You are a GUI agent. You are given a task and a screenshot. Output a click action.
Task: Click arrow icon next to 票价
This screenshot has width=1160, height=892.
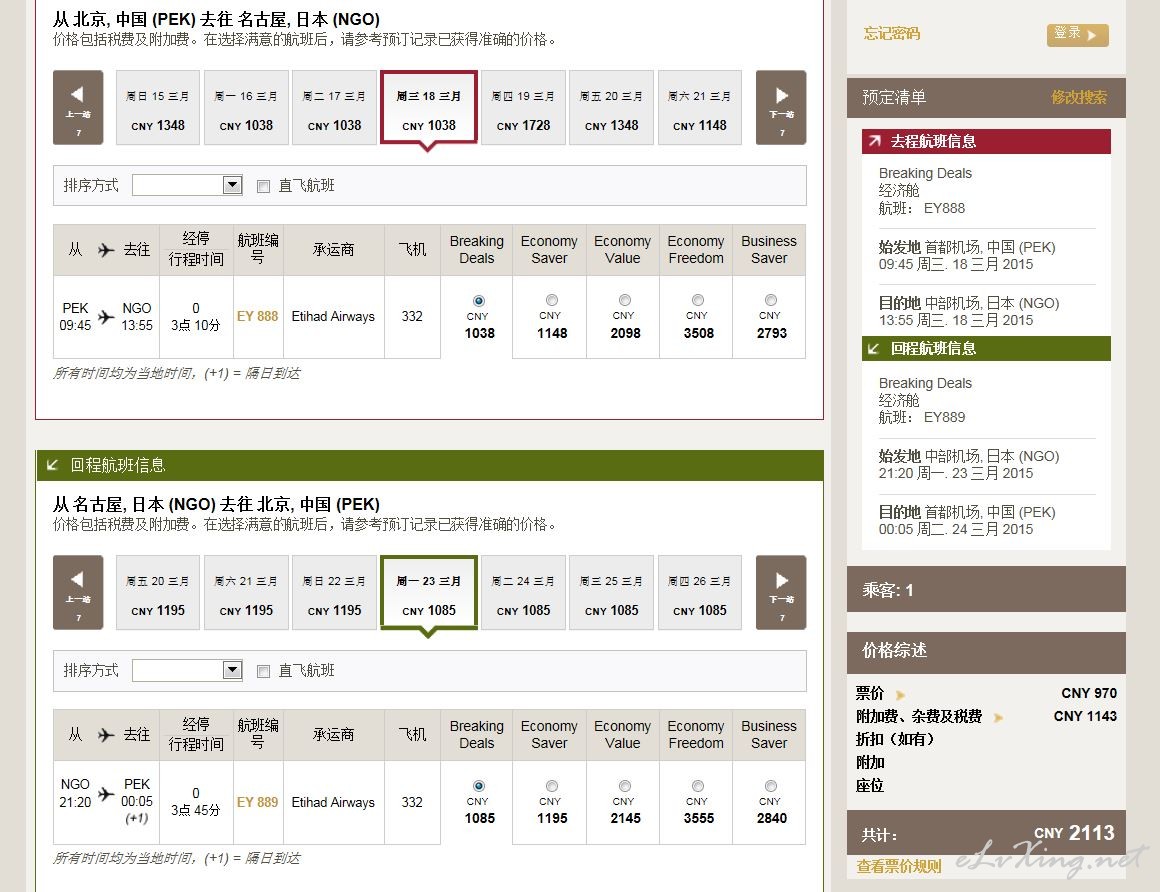pyautogui.click(x=900, y=695)
